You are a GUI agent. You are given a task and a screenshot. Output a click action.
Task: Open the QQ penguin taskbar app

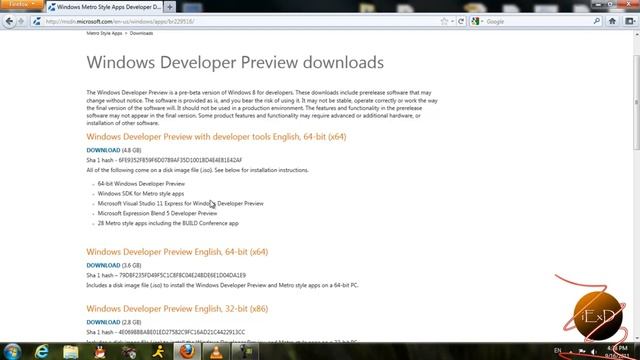100,351
